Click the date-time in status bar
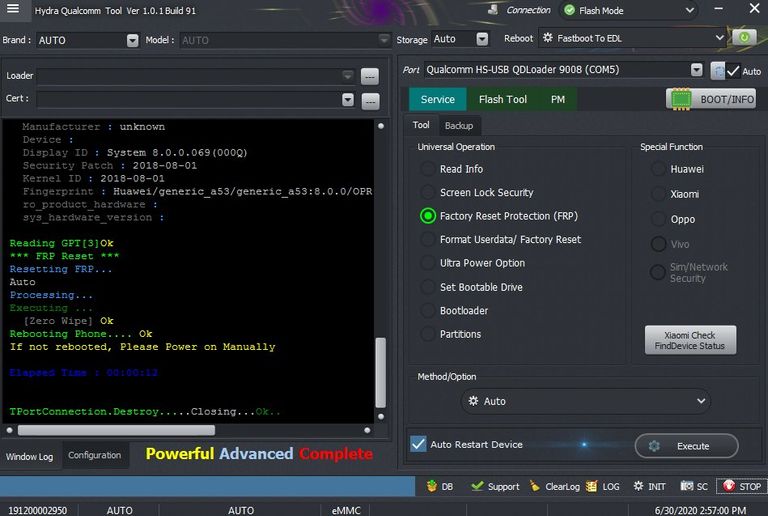The image size is (768, 516). [x=700, y=510]
